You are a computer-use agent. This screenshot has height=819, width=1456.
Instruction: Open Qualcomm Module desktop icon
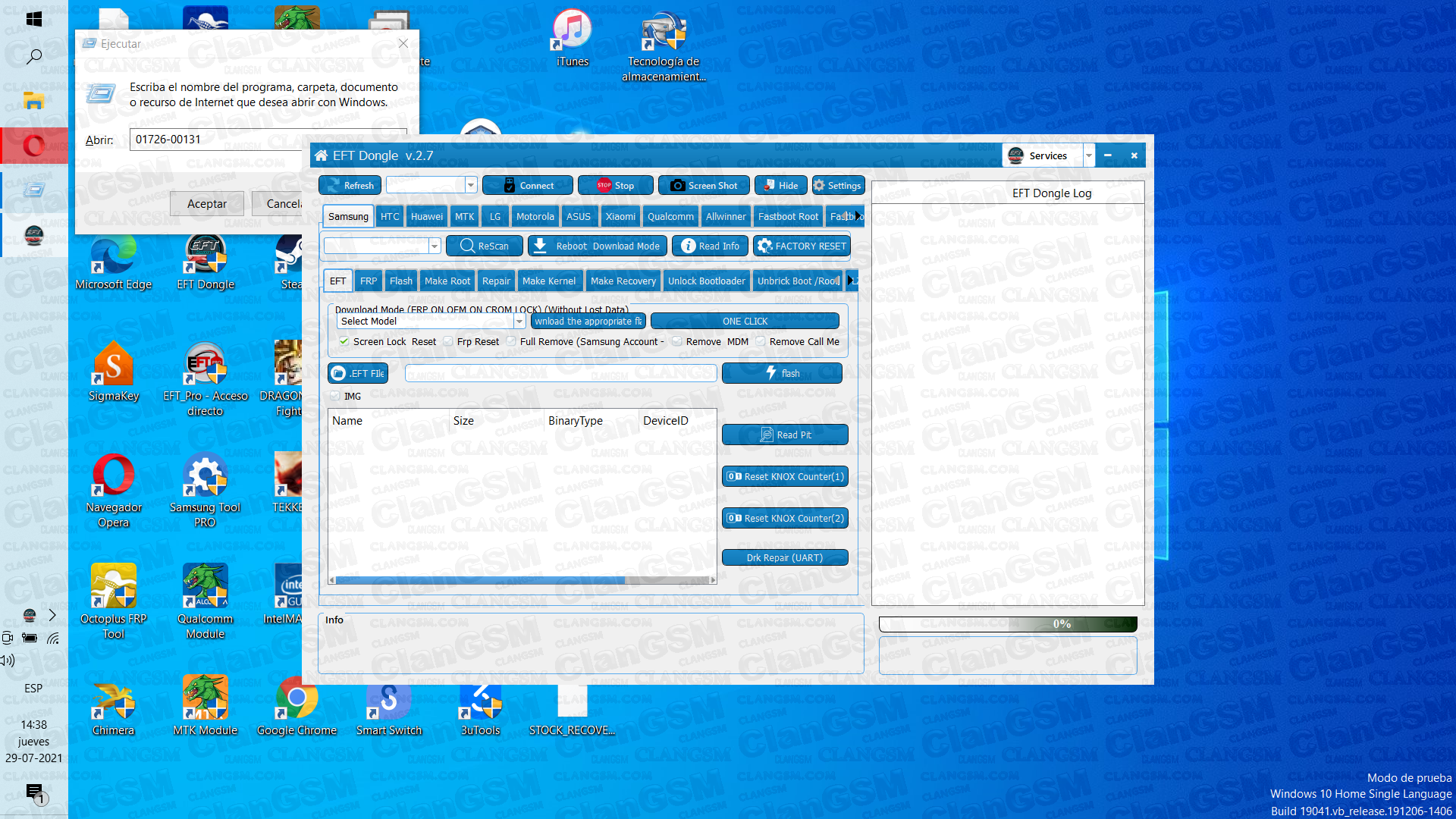point(205,601)
